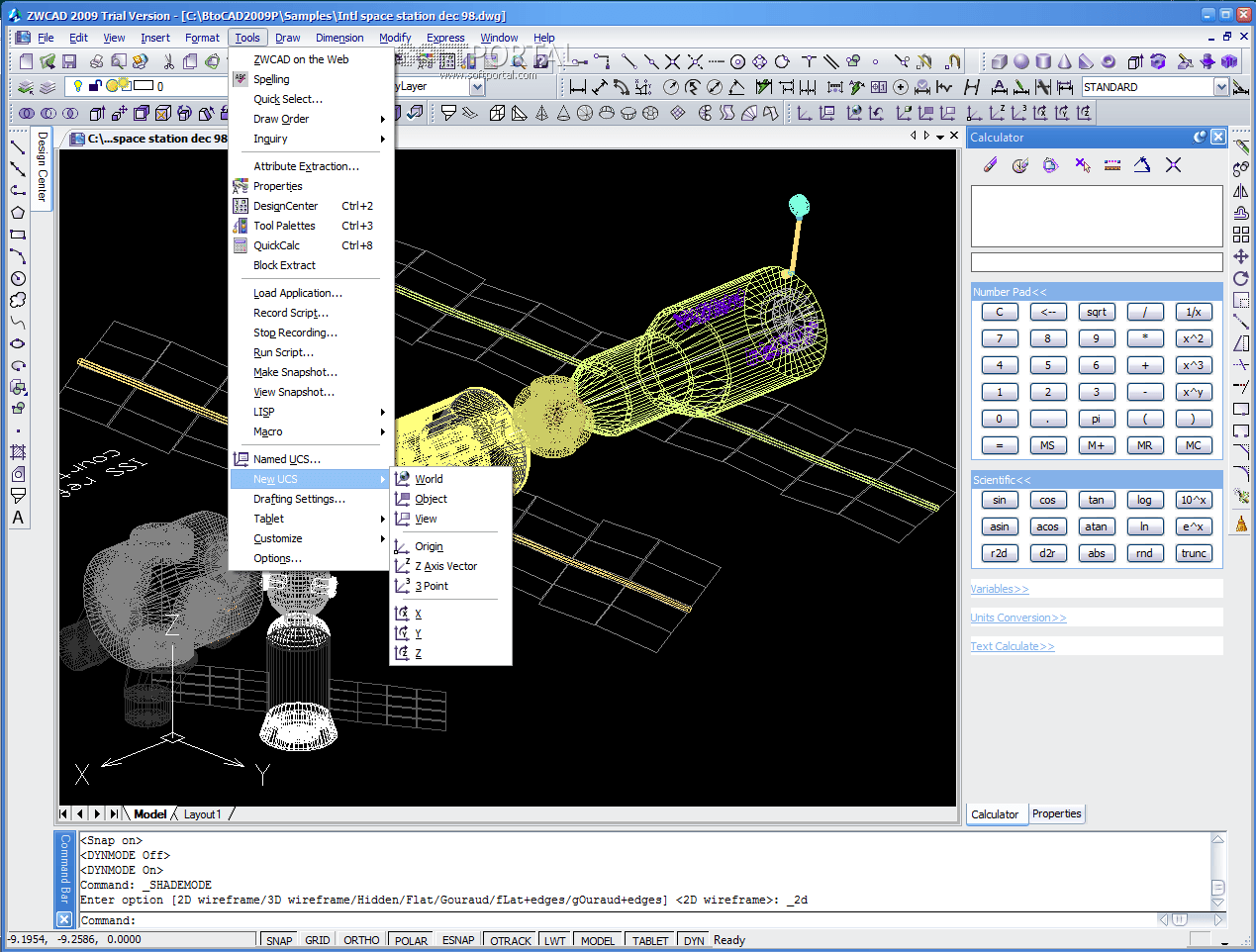Click the Clear History icon in Calculator

click(x=1020, y=165)
